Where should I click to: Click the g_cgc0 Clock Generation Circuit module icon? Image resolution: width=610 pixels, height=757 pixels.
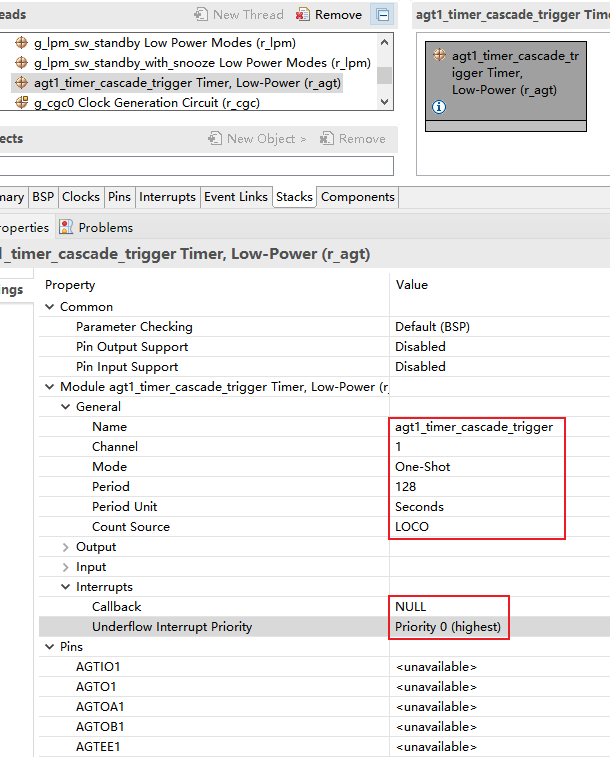point(22,103)
